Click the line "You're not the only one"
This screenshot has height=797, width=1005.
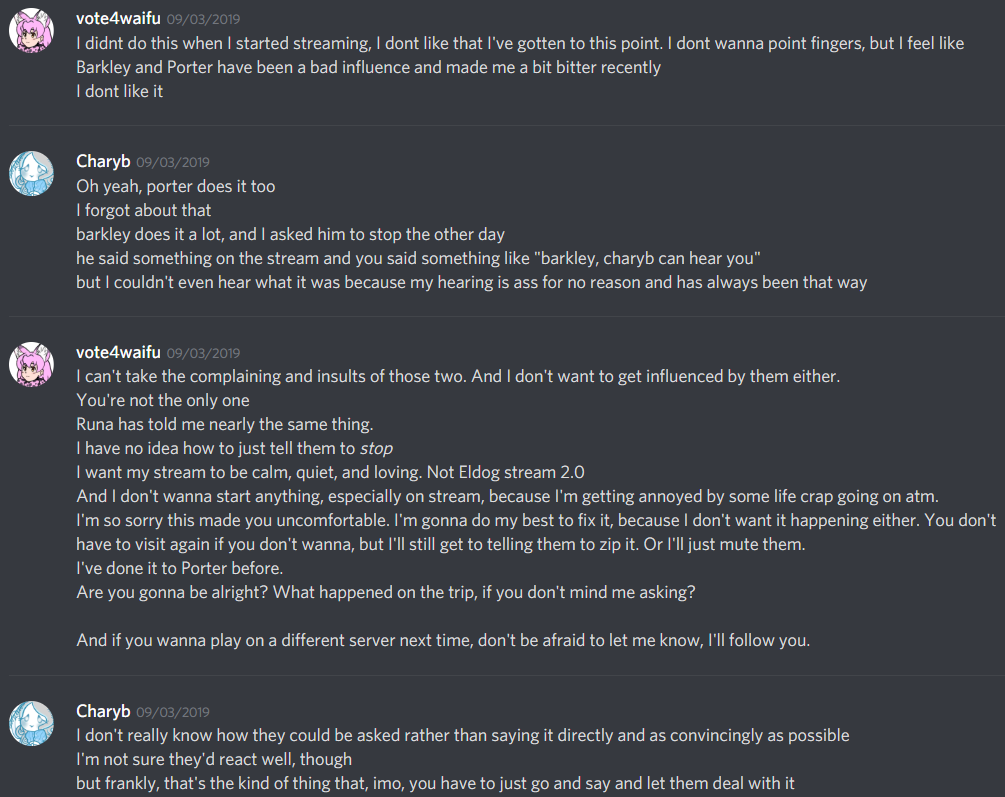[x=163, y=401]
